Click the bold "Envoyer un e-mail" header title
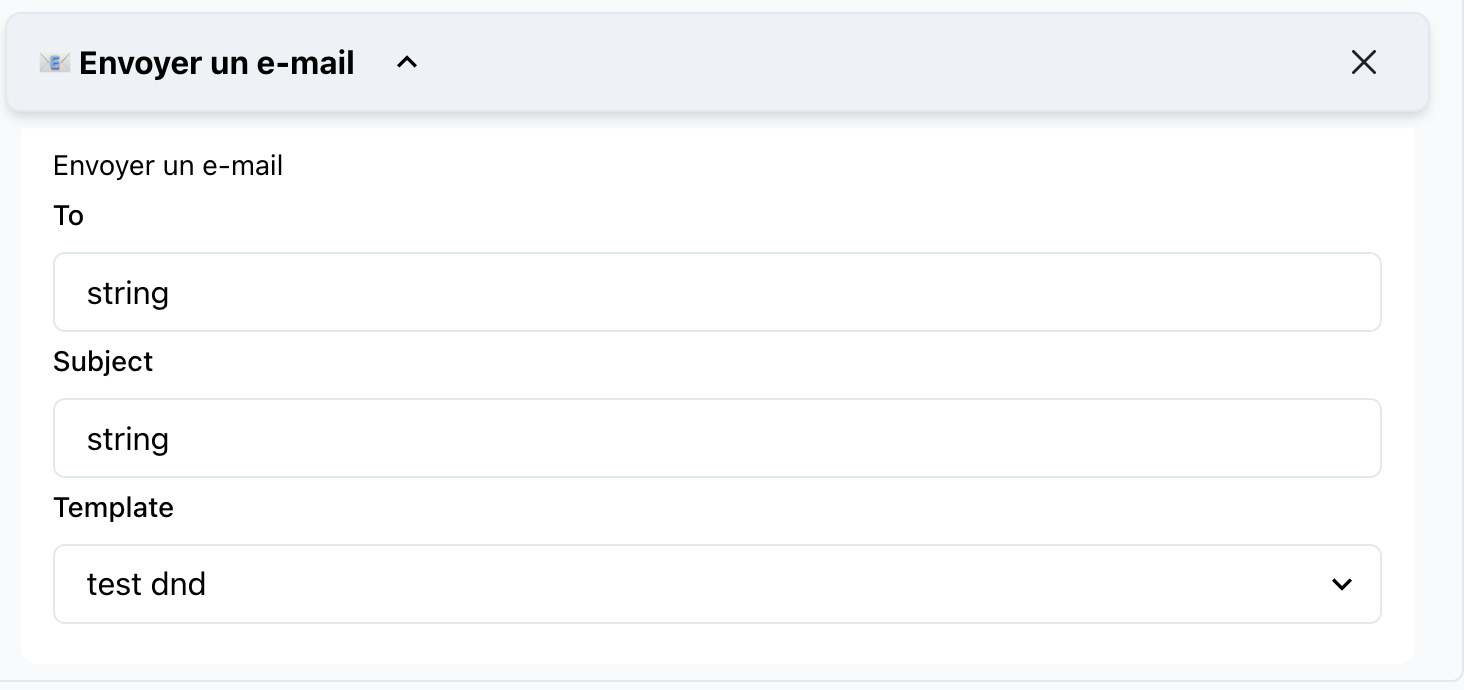 tap(217, 63)
